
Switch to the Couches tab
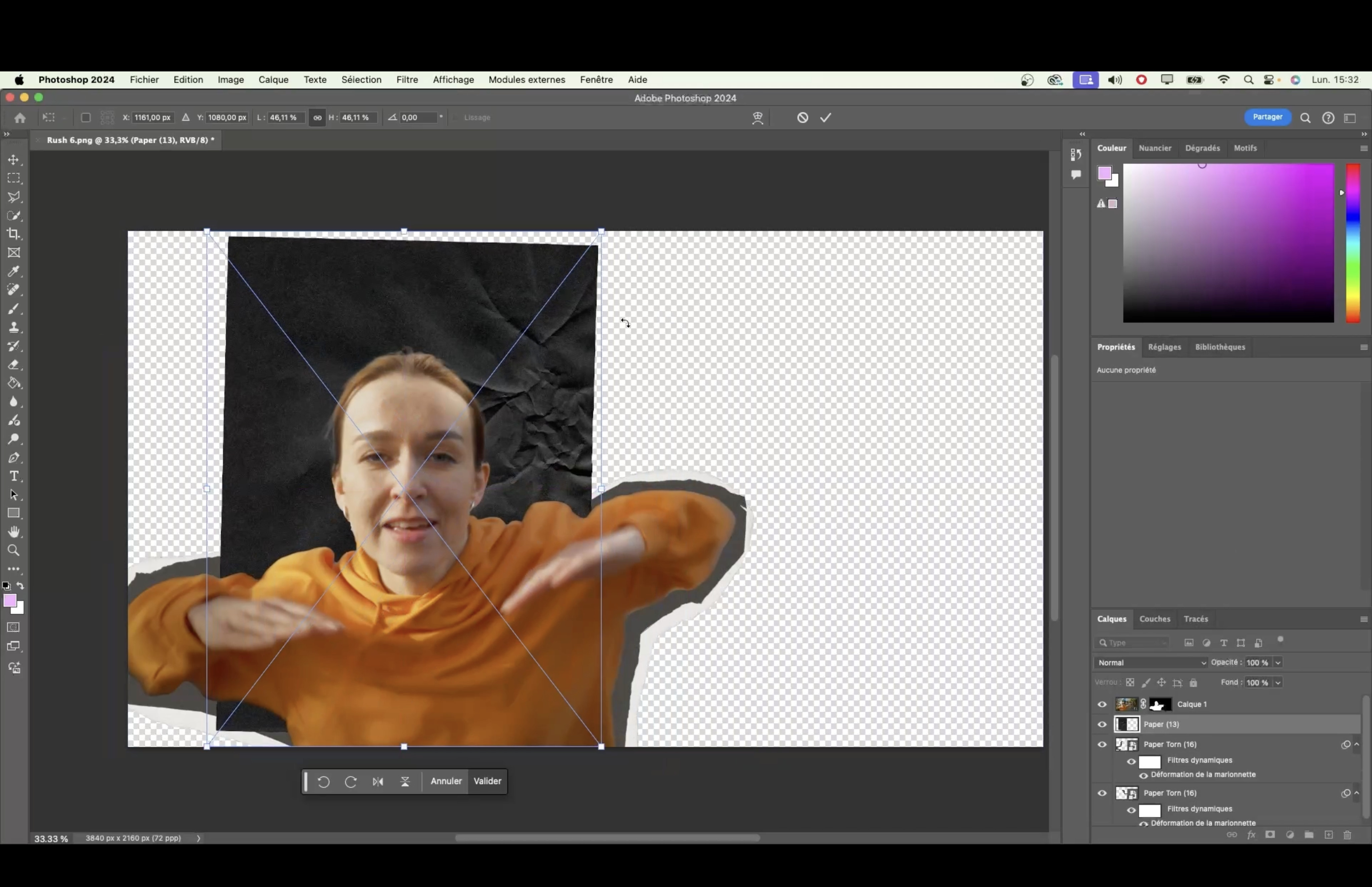click(1154, 619)
